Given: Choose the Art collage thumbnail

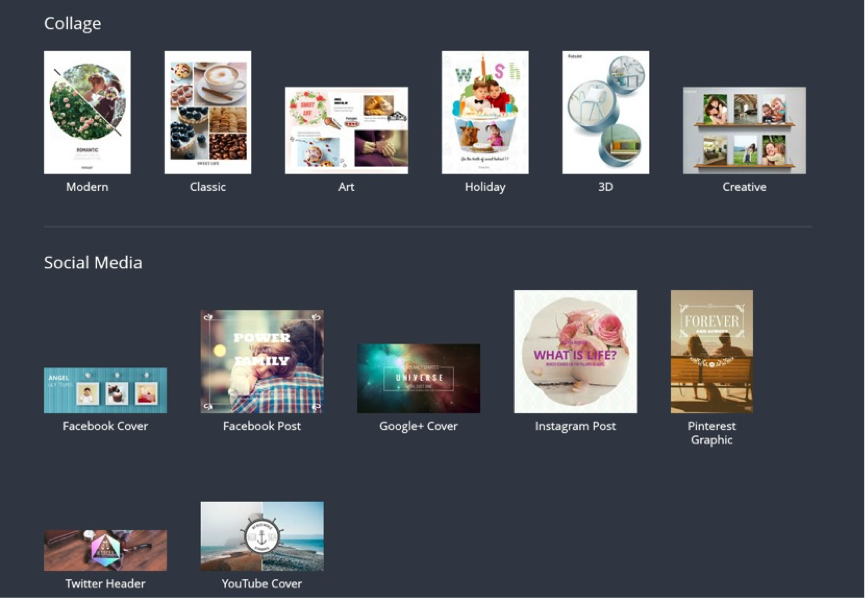Looking at the screenshot, I should tap(346, 130).
